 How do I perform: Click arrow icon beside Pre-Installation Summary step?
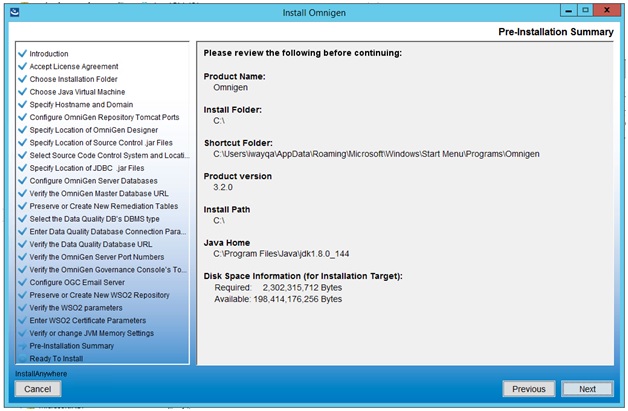click(x=22, y=346)
